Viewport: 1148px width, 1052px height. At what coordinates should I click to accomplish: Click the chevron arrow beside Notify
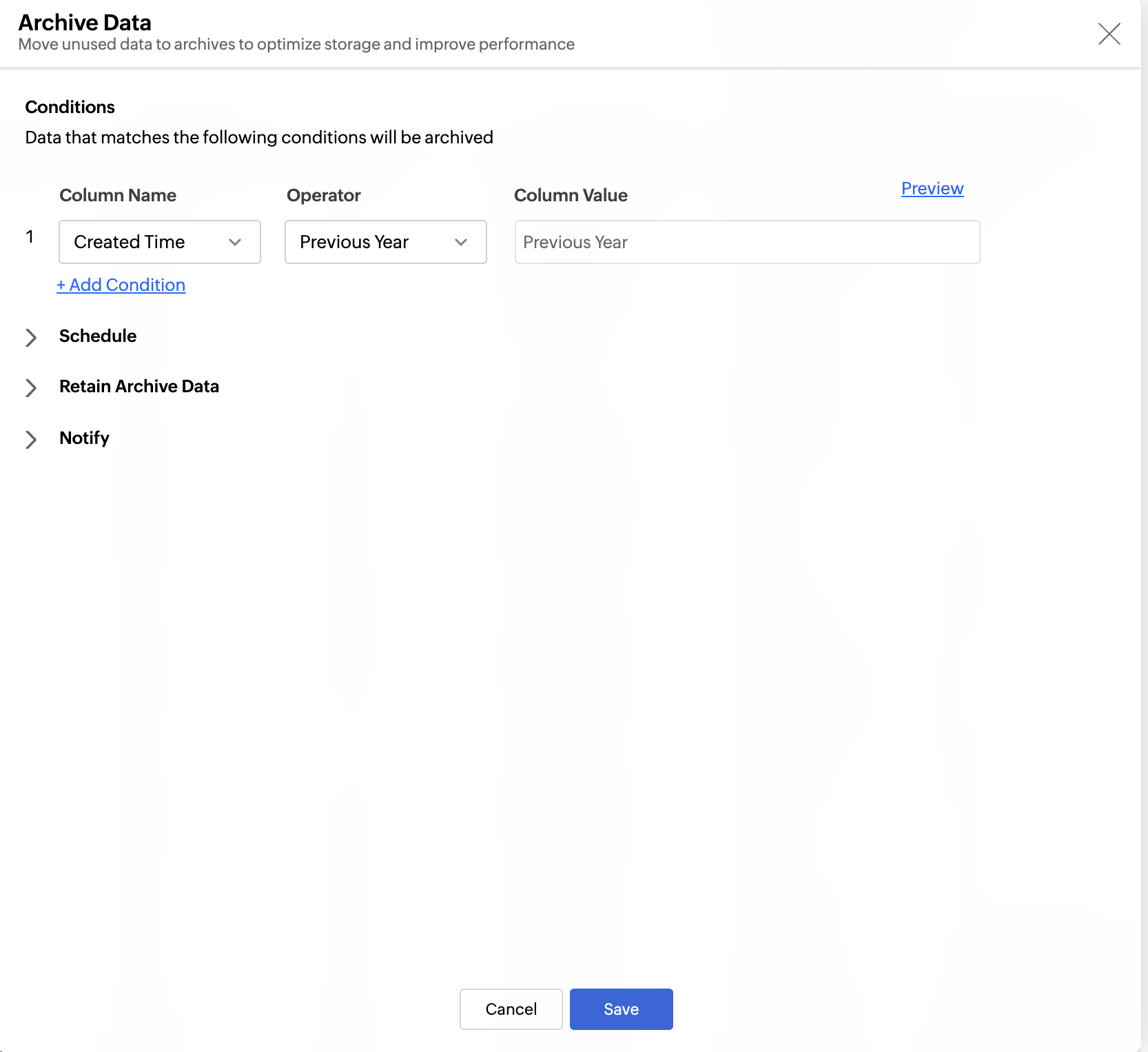[31, 439]
